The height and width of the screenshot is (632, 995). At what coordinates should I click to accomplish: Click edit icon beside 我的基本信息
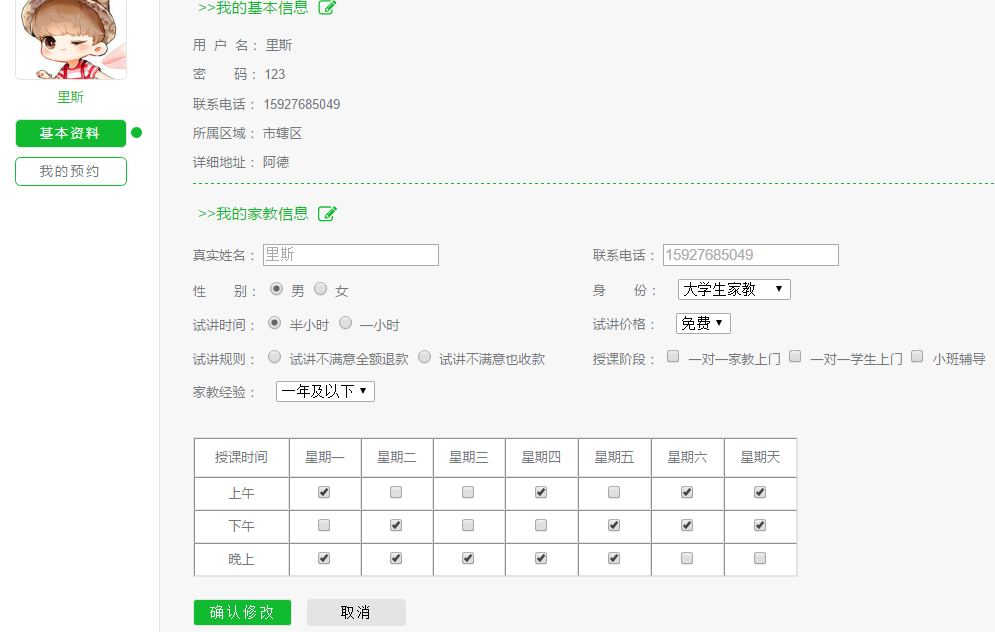(327, 8)
